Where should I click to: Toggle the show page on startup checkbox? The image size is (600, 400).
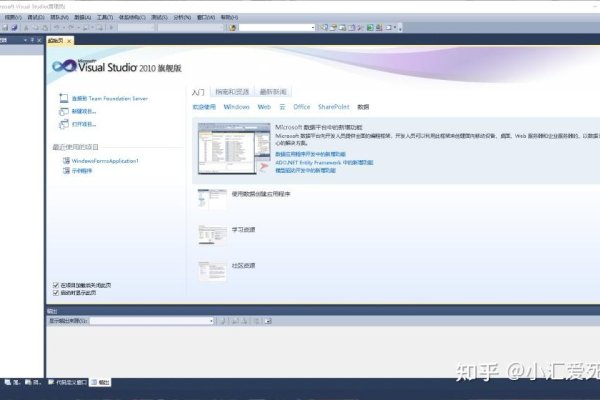point(56,293)
